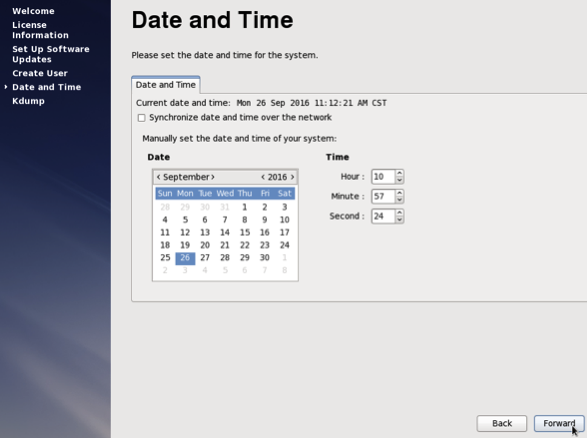Select September 6 in the calendar
The image size is (588, 439).
[x=205, y=220]
